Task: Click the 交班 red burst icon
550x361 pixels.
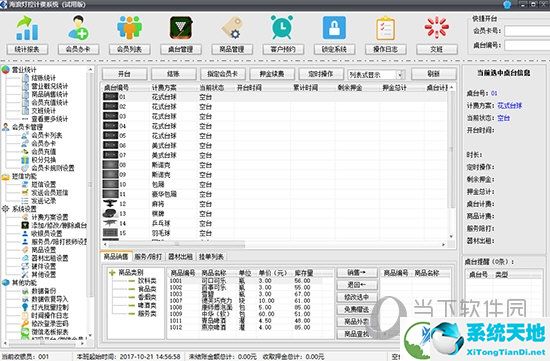Action: point(436,28)
